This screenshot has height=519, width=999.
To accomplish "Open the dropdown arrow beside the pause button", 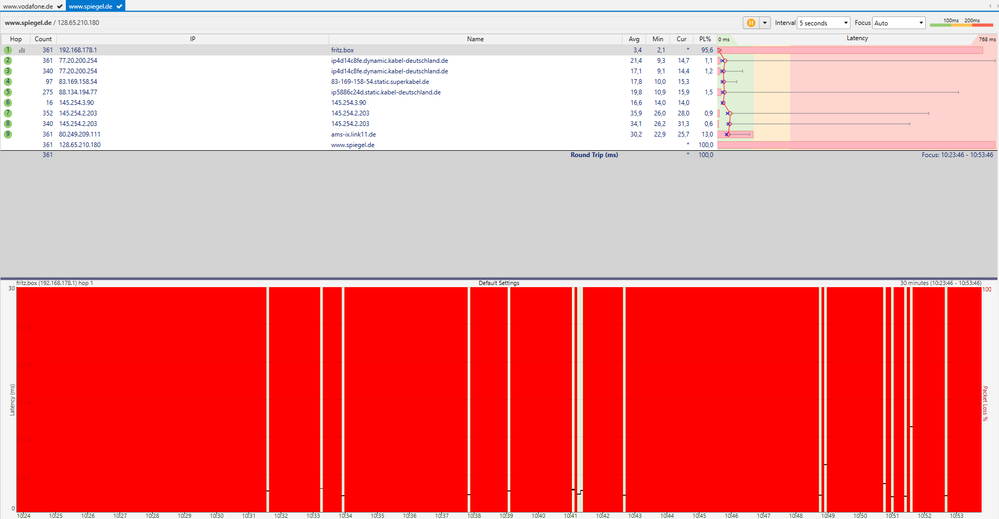I will (765, 22).
